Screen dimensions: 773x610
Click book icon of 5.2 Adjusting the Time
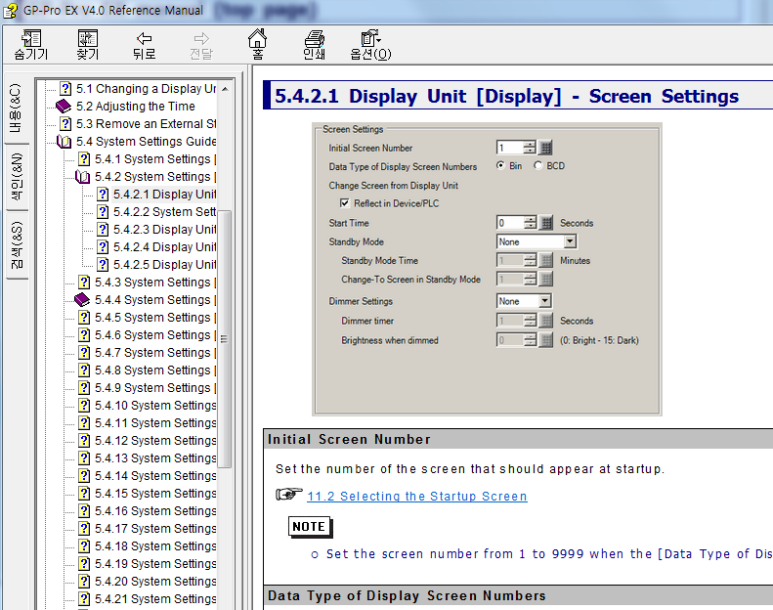[x=64, y=106]
